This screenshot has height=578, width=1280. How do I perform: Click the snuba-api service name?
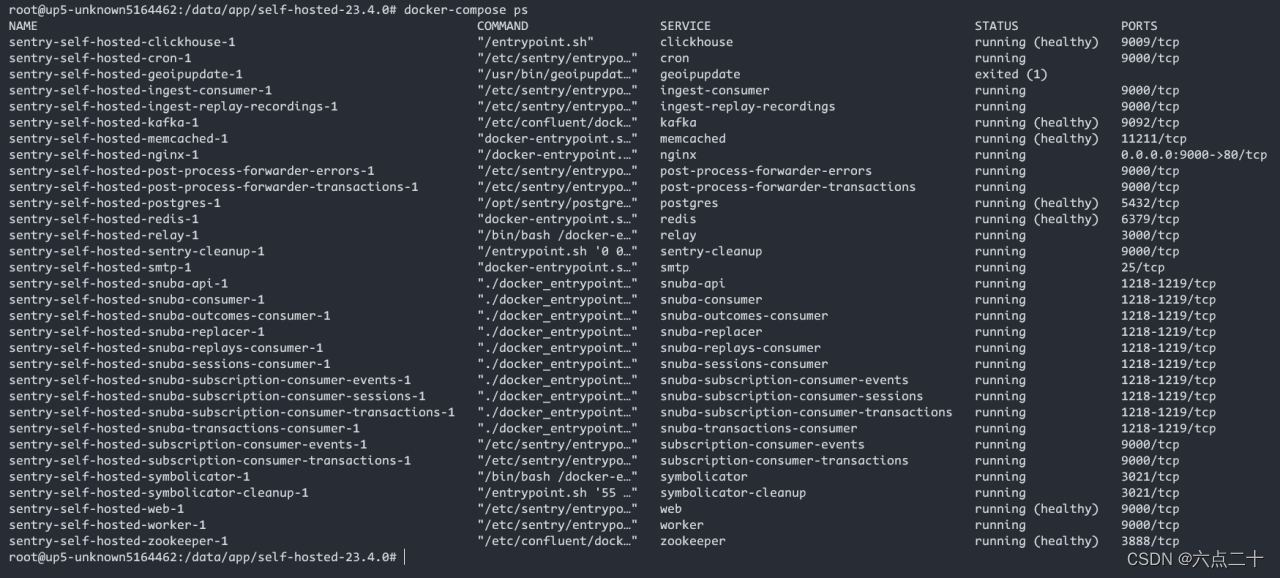[693, 283]
